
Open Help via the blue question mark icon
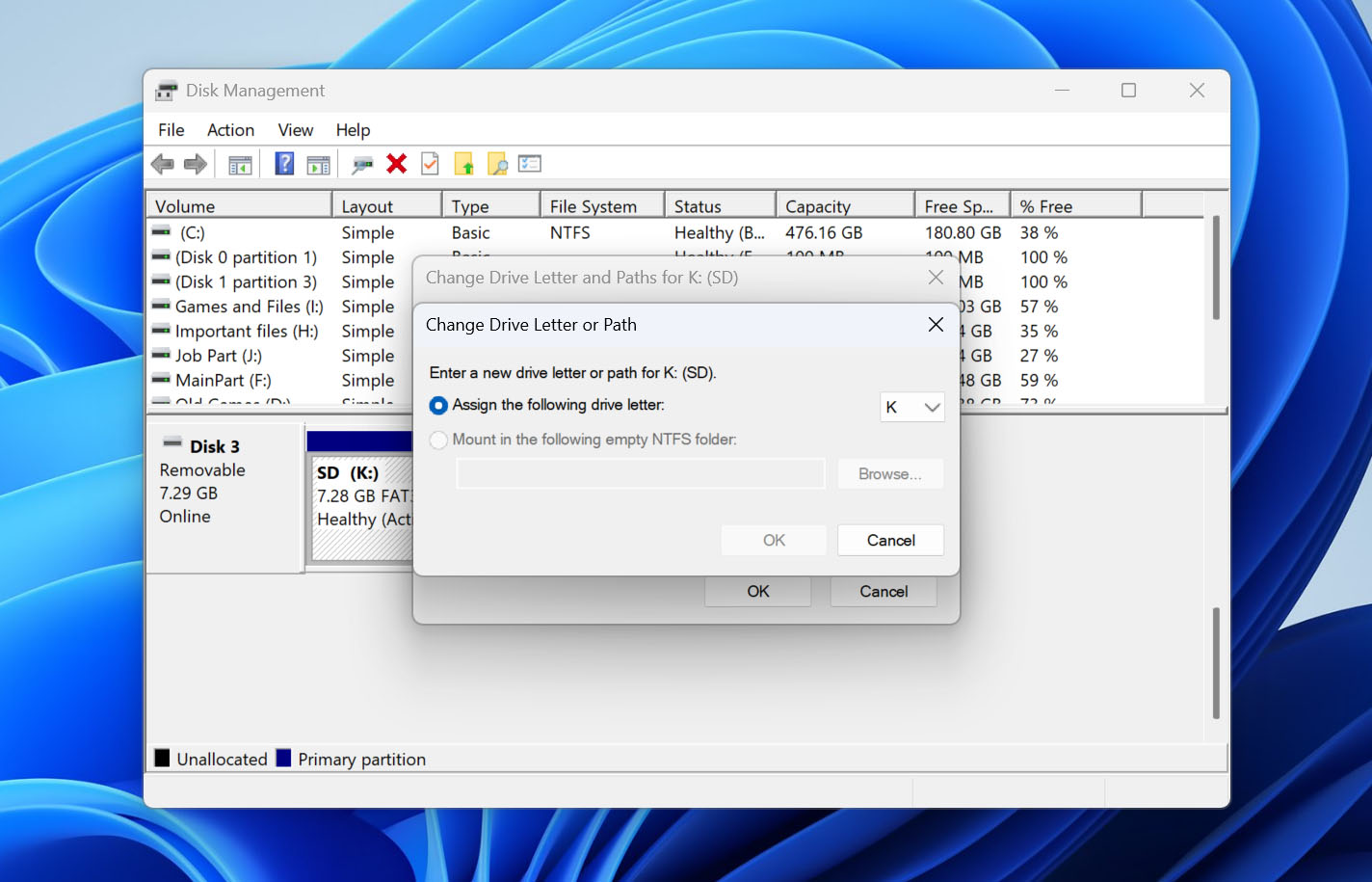284,164
